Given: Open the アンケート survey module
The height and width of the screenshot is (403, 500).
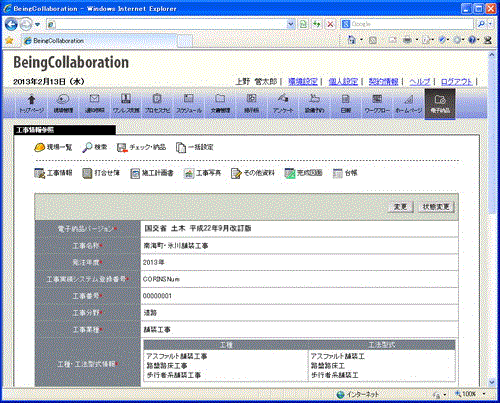Looking at the screenshot, I should [x=283, y=104].
